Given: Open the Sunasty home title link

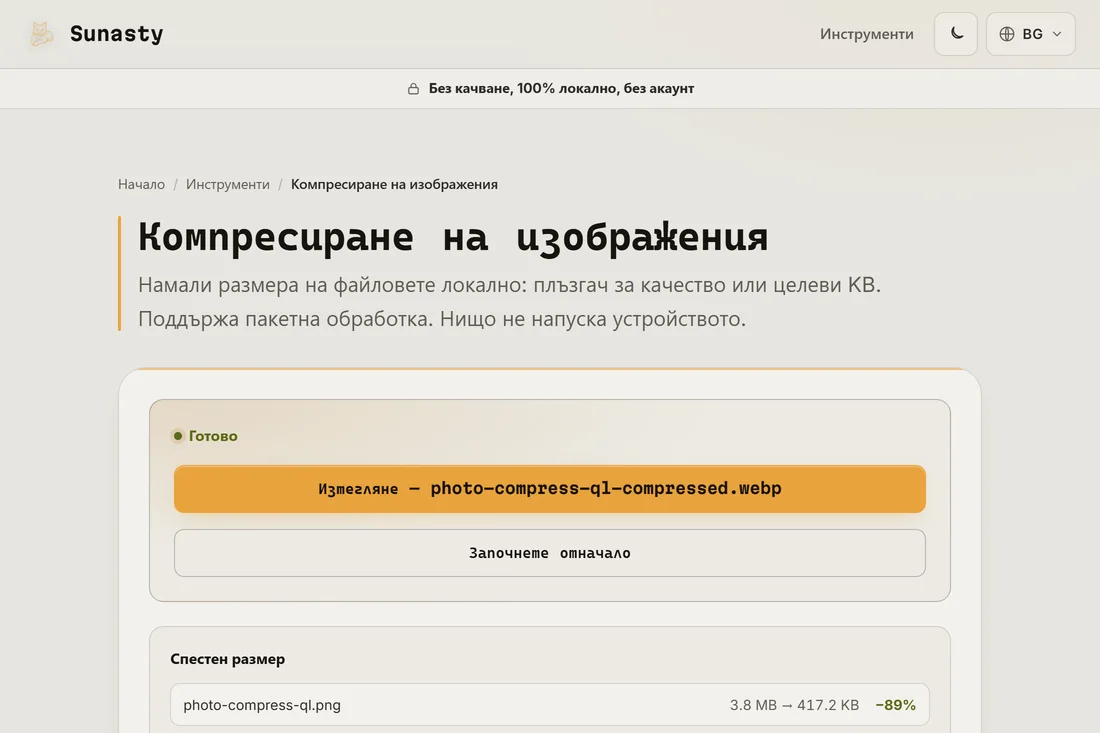Looking at the screenshot, I should (x=116, y=34).
